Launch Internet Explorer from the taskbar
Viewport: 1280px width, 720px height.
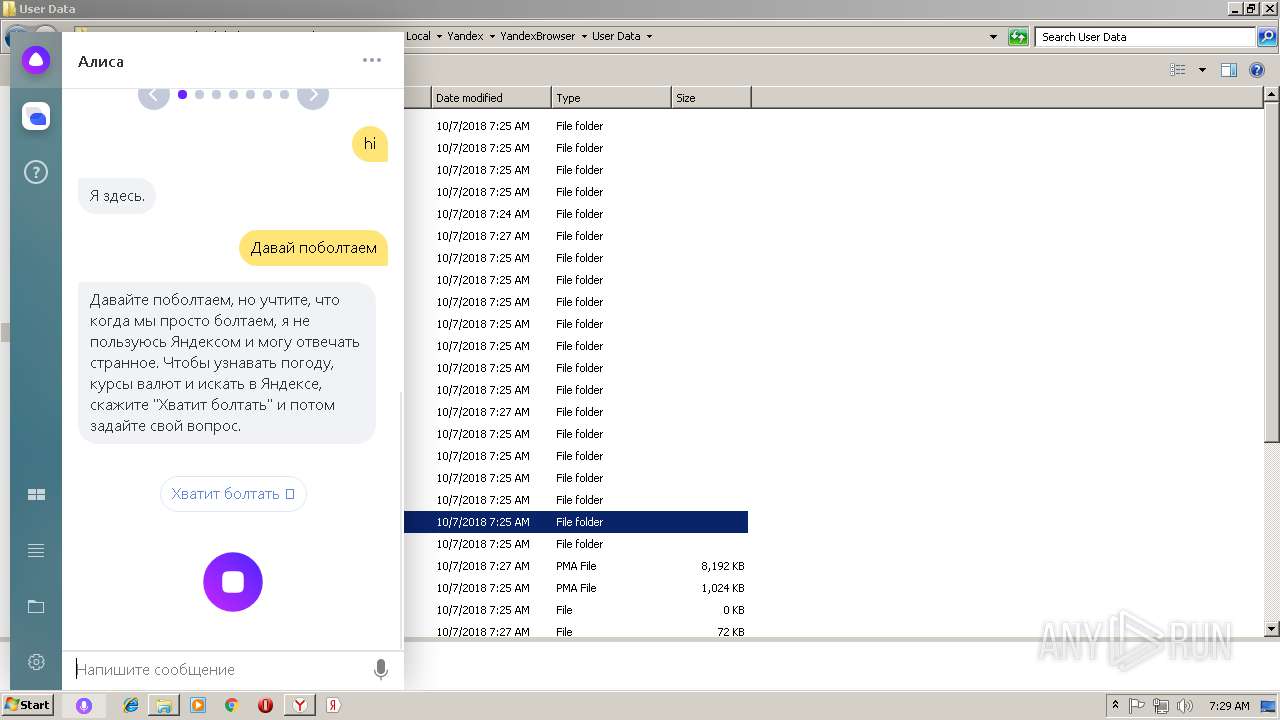[131, 705]
